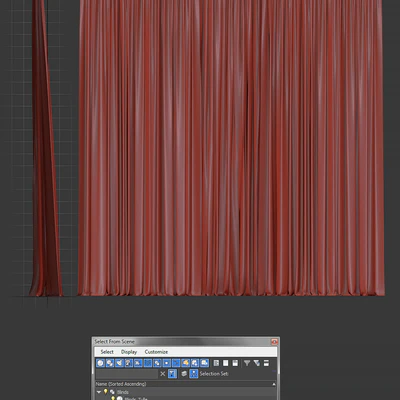Click the Selection Set label
The image size is (400, 400).
(x=214, y=374)
